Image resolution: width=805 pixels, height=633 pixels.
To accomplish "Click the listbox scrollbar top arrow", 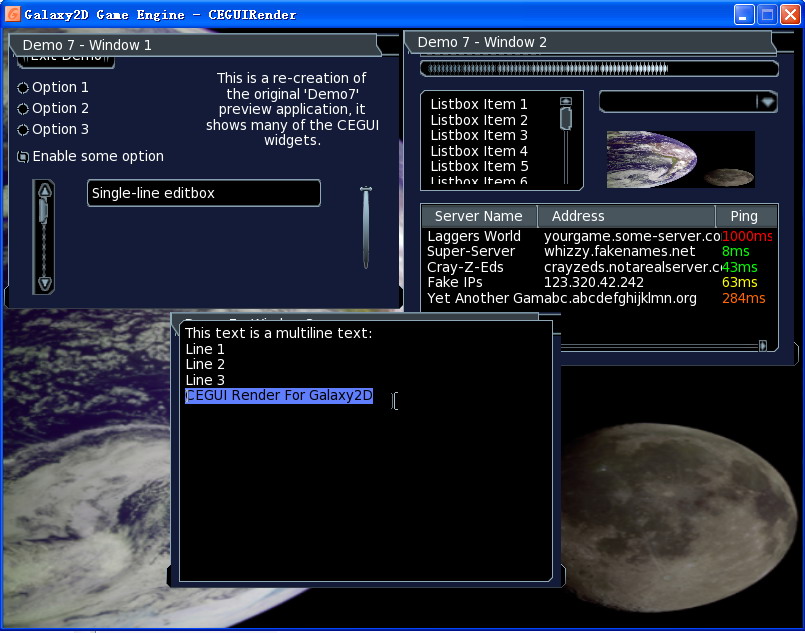I will 565,101.
